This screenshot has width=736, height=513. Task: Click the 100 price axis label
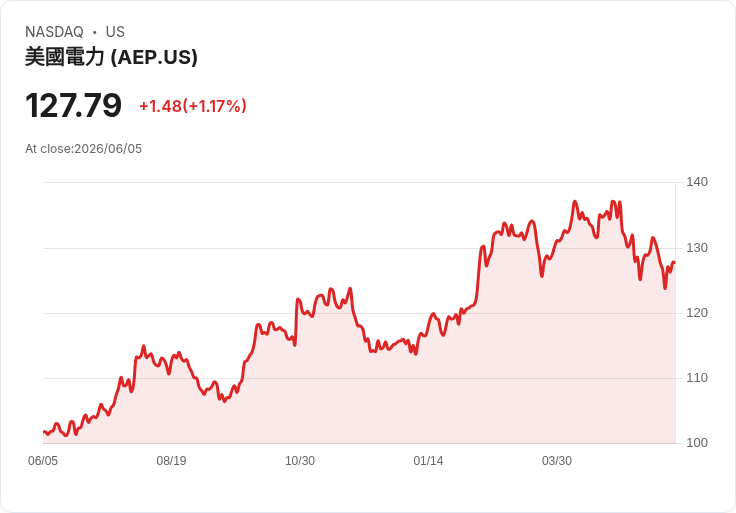click(x=697, y=443)
